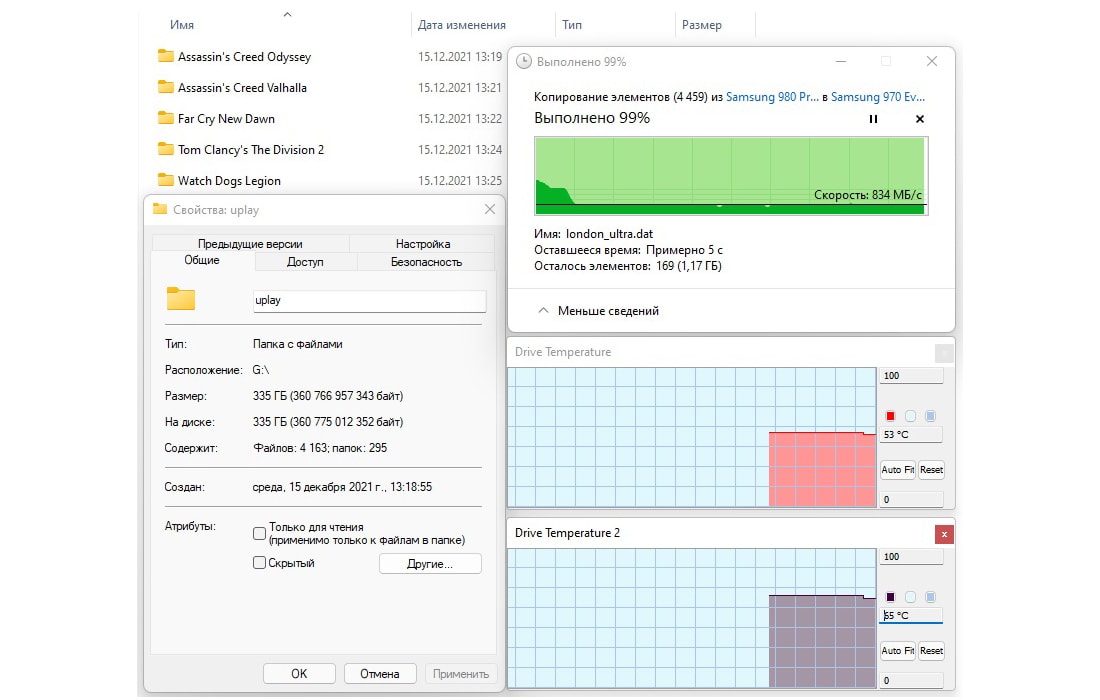Enable the 'Только для чтения' checkbox

[x=260, y=533]
